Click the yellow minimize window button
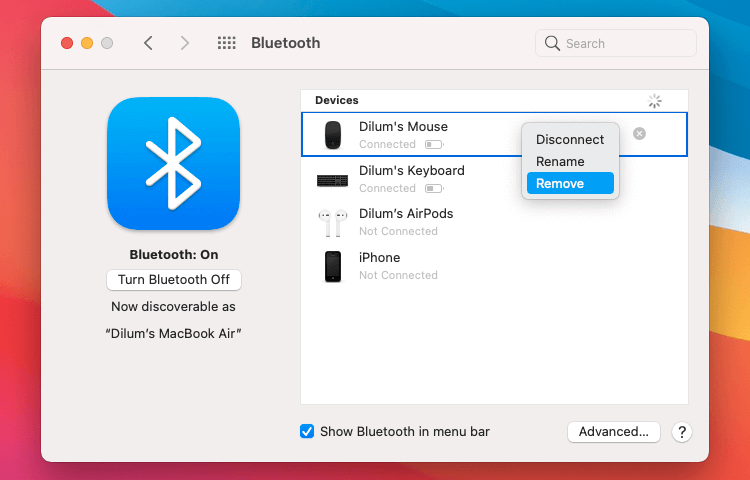 87,43
